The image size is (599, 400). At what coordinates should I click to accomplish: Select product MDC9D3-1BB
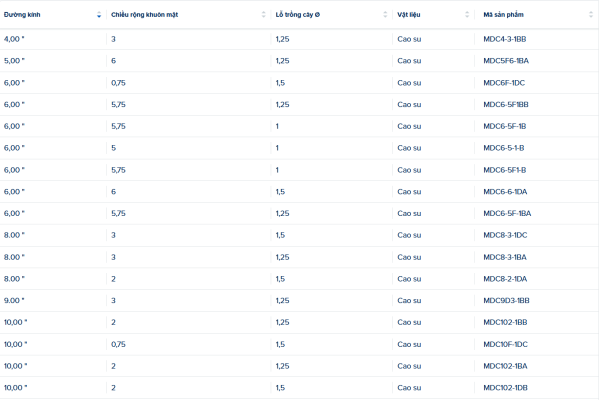pyautogui.click(x=507, y=301)
